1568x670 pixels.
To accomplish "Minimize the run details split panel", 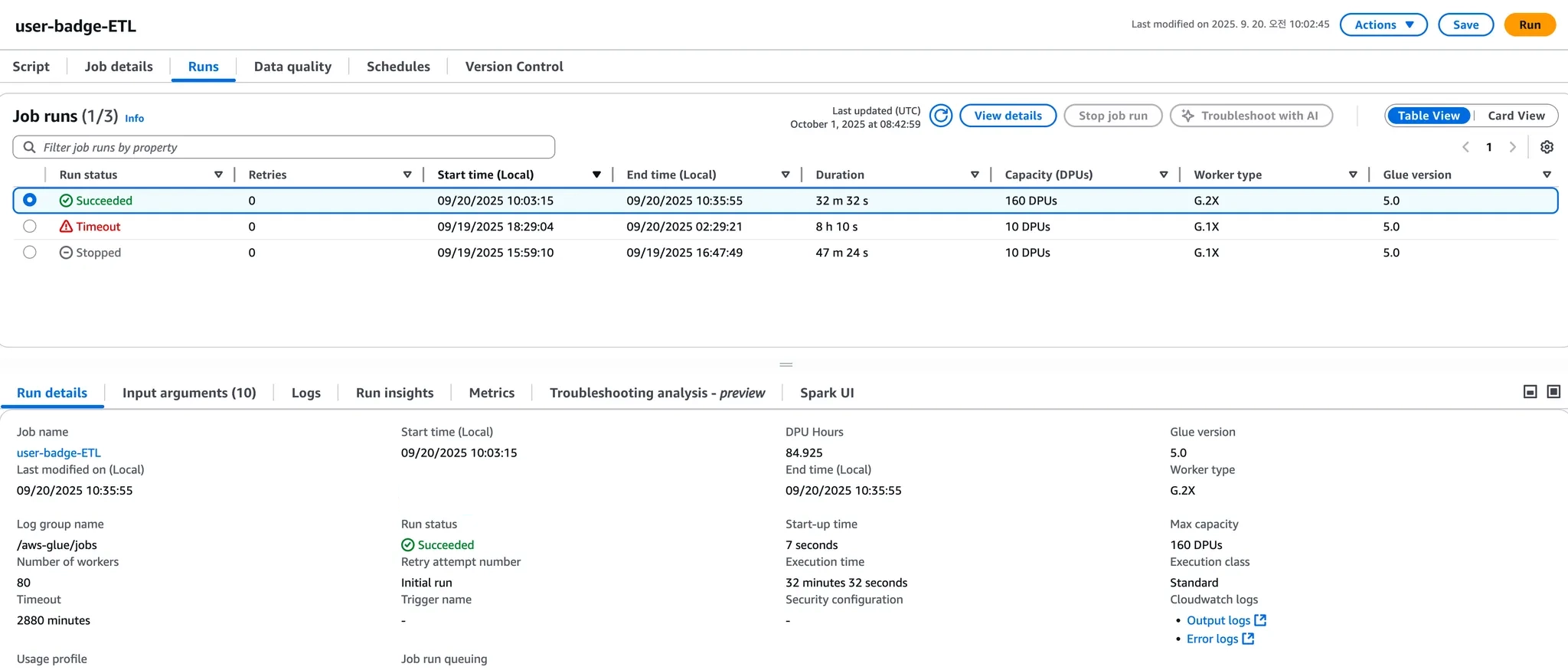I will (1530, 392).
